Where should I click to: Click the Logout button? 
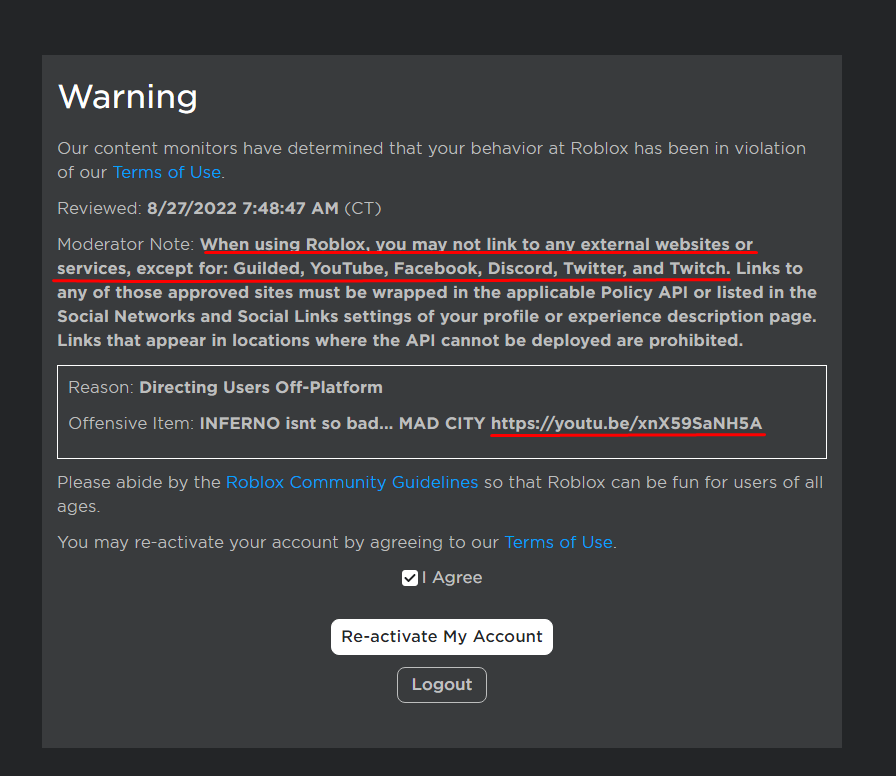point(441,685)
